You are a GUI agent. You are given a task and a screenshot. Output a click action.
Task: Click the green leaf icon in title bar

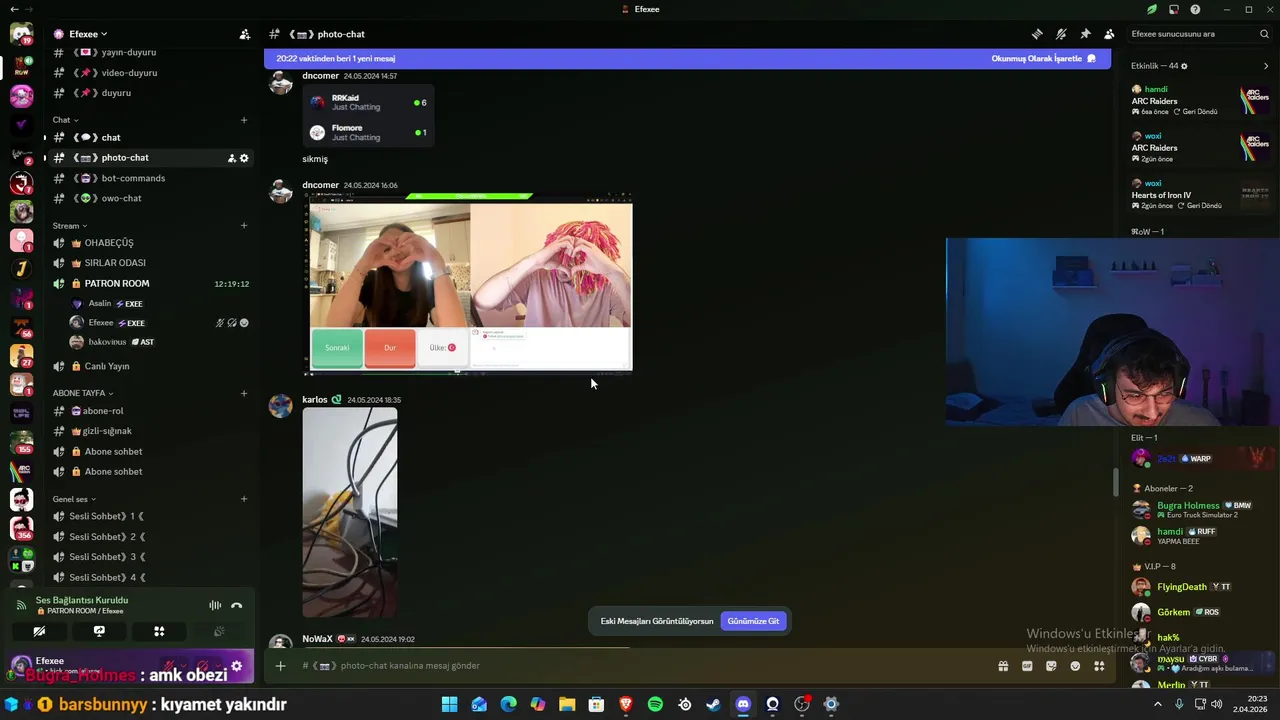tap(1152, 9)
